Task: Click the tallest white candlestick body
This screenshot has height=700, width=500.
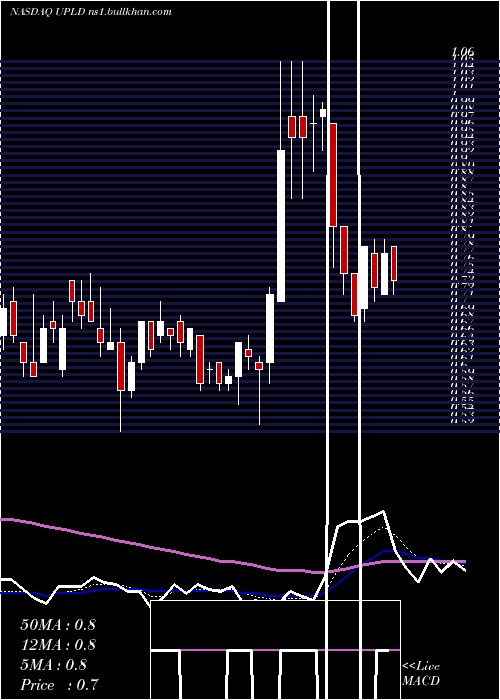Action: [281, 226]
